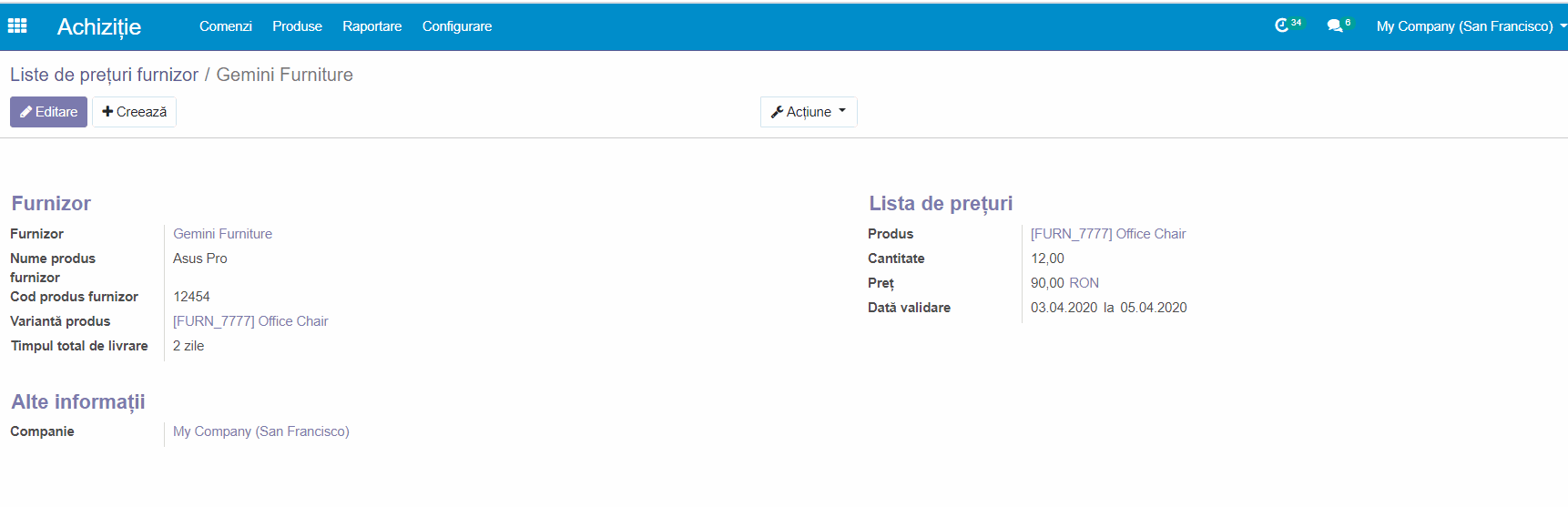The width and height of the screenshot is (1568, 507).
Task: Click the Timpul total de livrare label
Action: pyautogui.click(x=79, y=346)
